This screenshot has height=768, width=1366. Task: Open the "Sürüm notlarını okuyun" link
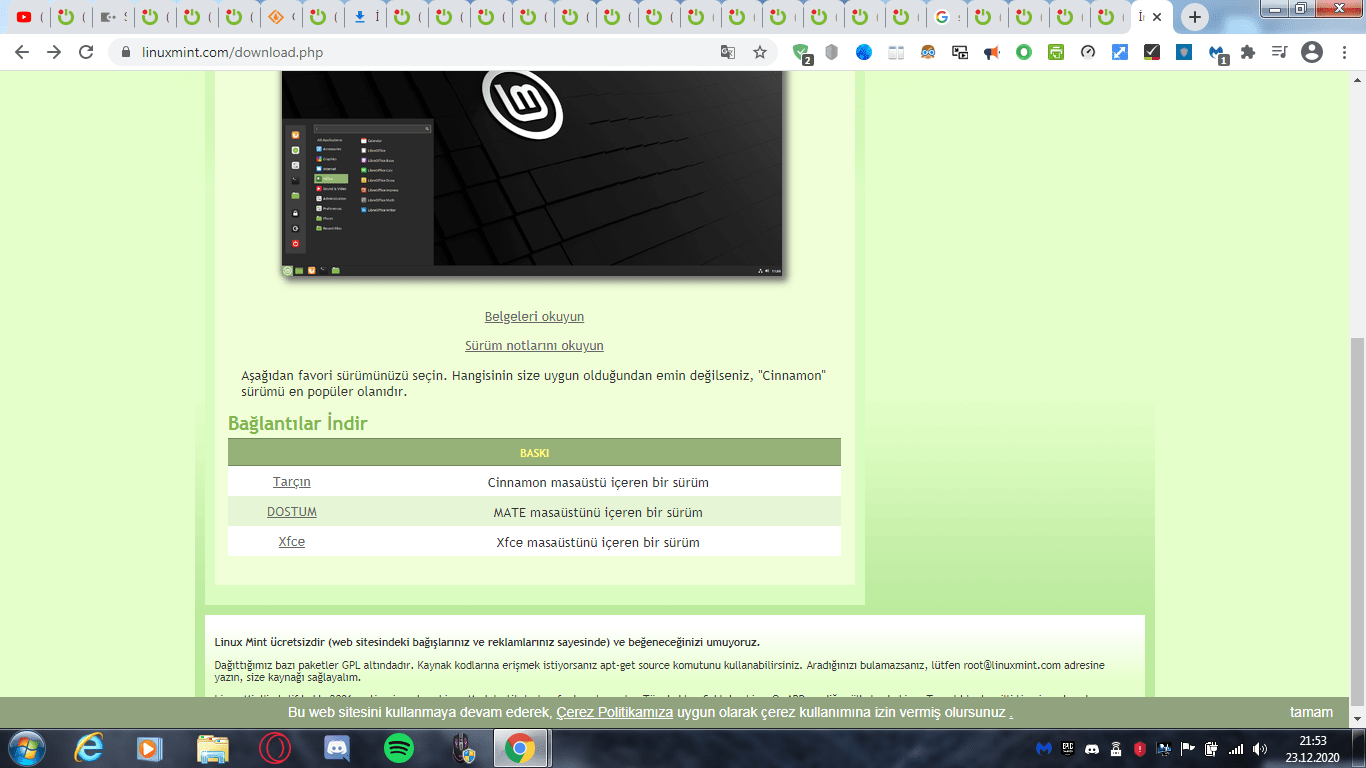534,346
